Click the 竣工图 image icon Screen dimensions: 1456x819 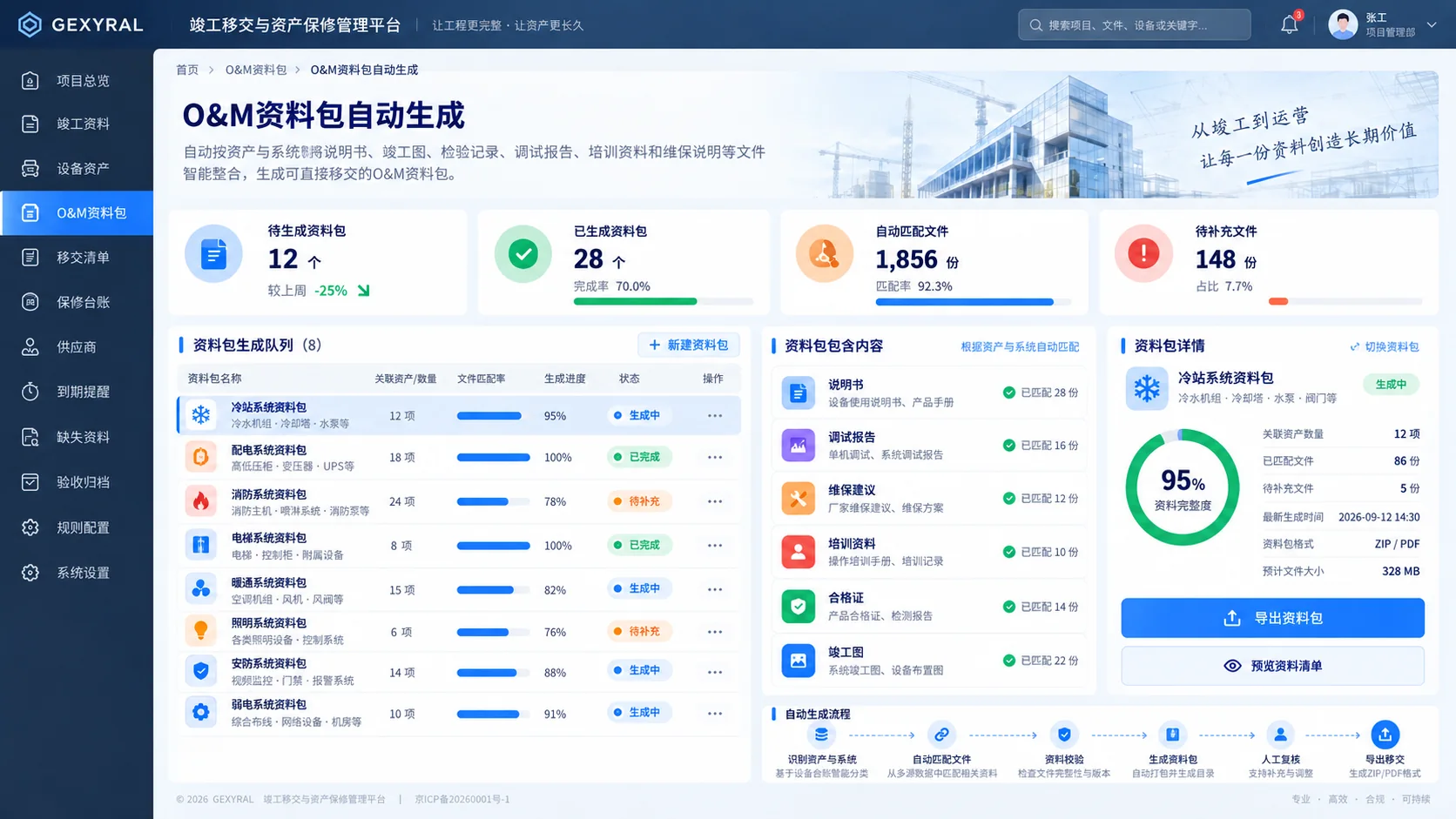[x=798, y=661]
